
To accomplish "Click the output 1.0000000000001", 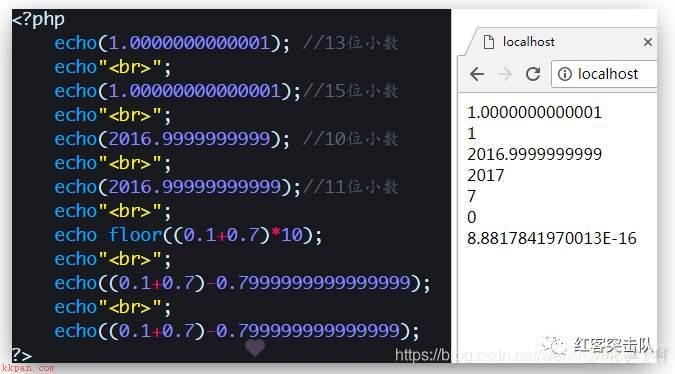I will tap(534, 112).
